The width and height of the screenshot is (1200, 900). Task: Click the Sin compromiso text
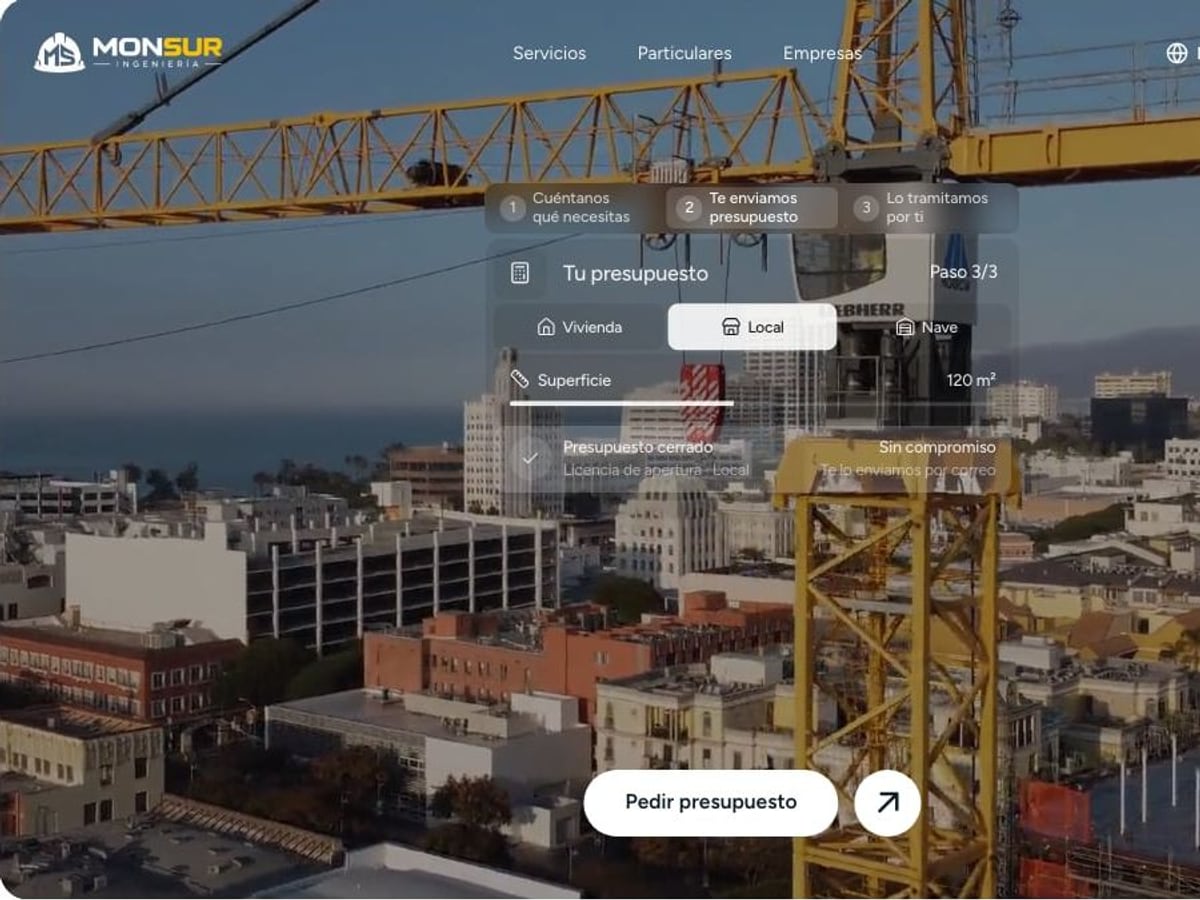click(938, 447)
